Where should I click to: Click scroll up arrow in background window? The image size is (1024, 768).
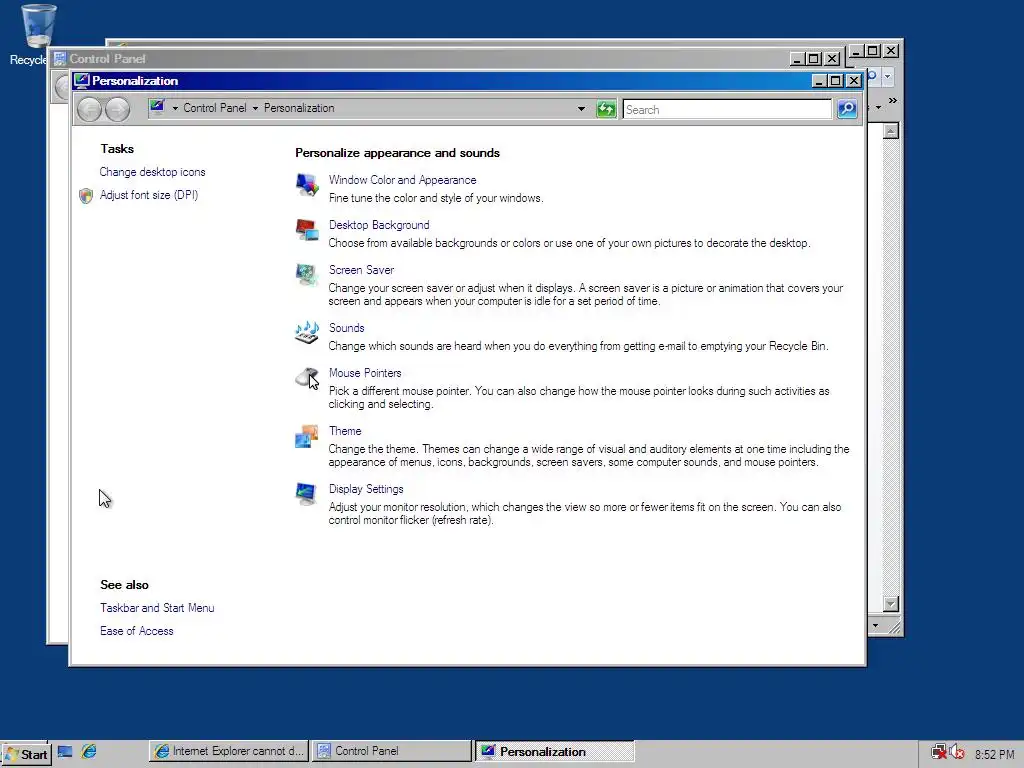891,131
